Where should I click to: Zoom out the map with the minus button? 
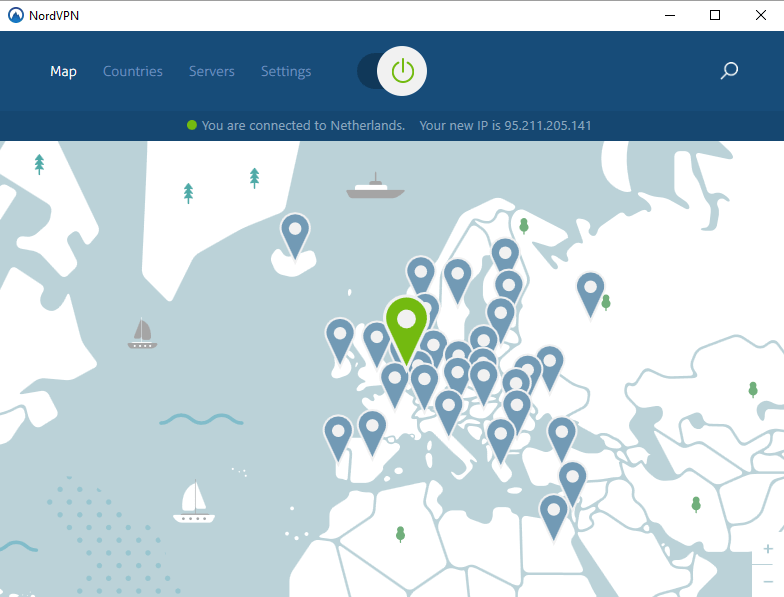tap(768, 581)
